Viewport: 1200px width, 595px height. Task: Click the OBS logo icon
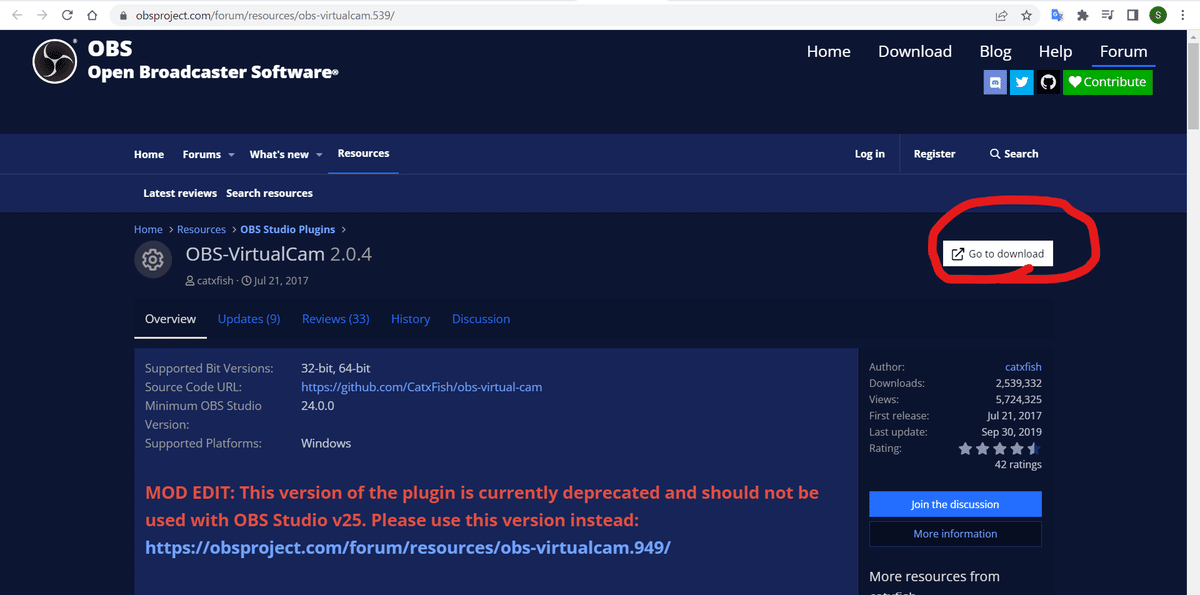(x=55, y=61)
